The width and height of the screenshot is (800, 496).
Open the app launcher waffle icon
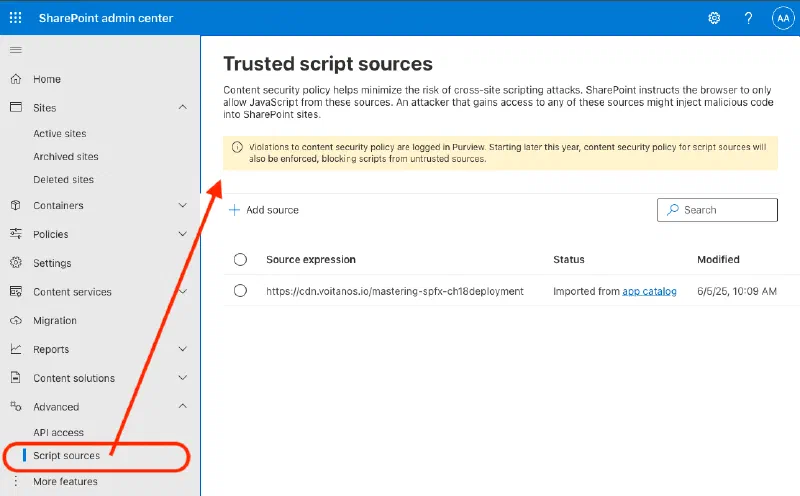tap(16, 18)
